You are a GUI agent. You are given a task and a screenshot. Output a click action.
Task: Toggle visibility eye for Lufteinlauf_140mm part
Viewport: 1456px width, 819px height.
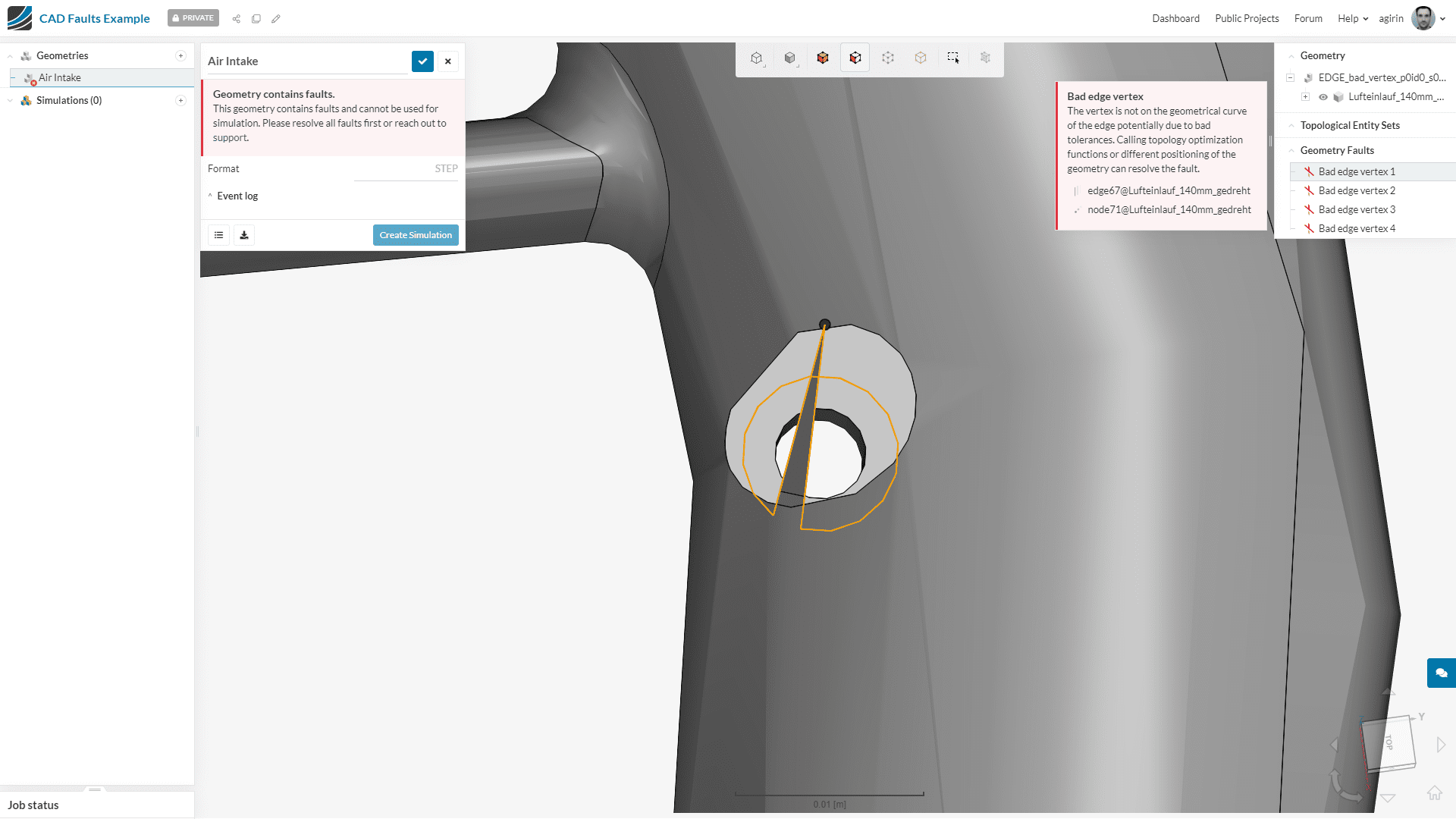coord(1323,97)
